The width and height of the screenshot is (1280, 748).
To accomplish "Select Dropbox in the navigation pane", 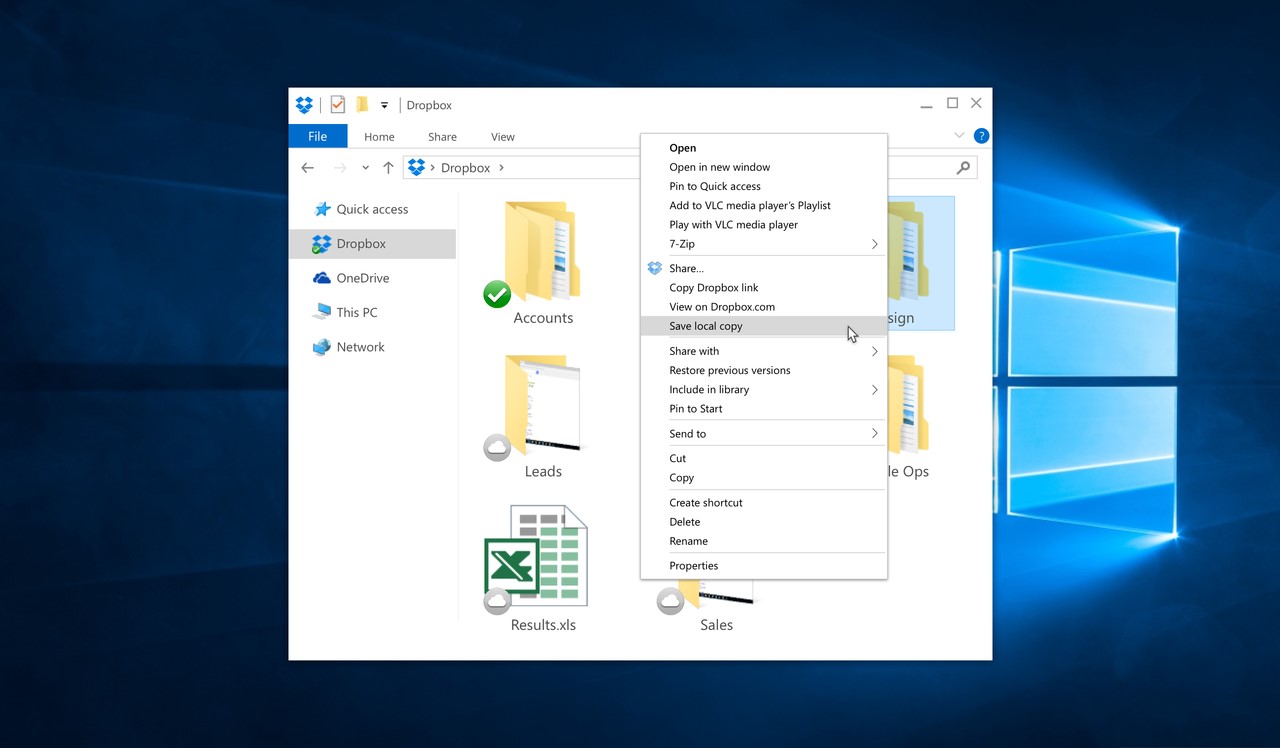I will point(372,243).
